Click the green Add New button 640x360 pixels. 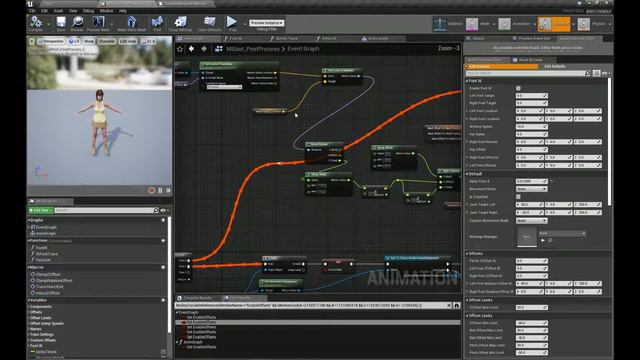(x=40, y=210)
